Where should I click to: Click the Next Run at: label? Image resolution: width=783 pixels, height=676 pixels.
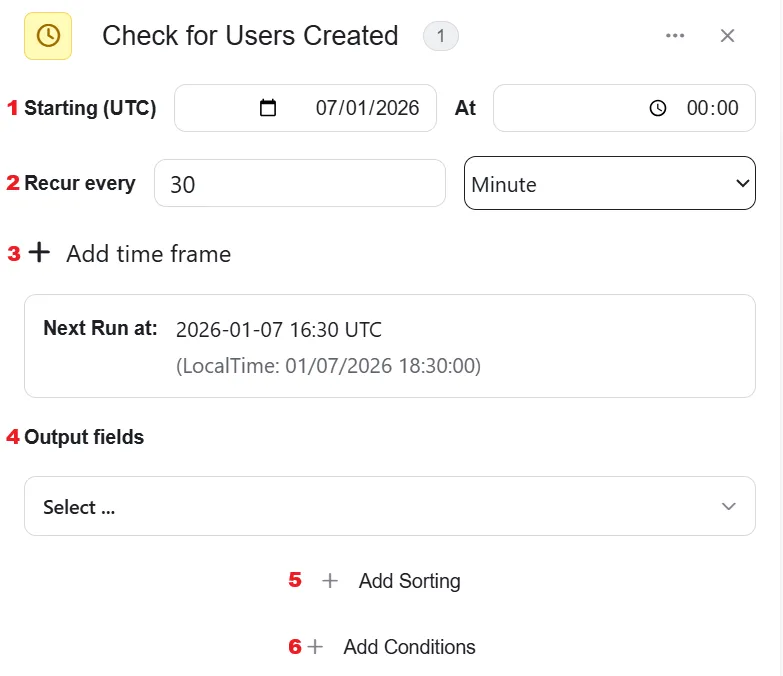pos(100,329)
